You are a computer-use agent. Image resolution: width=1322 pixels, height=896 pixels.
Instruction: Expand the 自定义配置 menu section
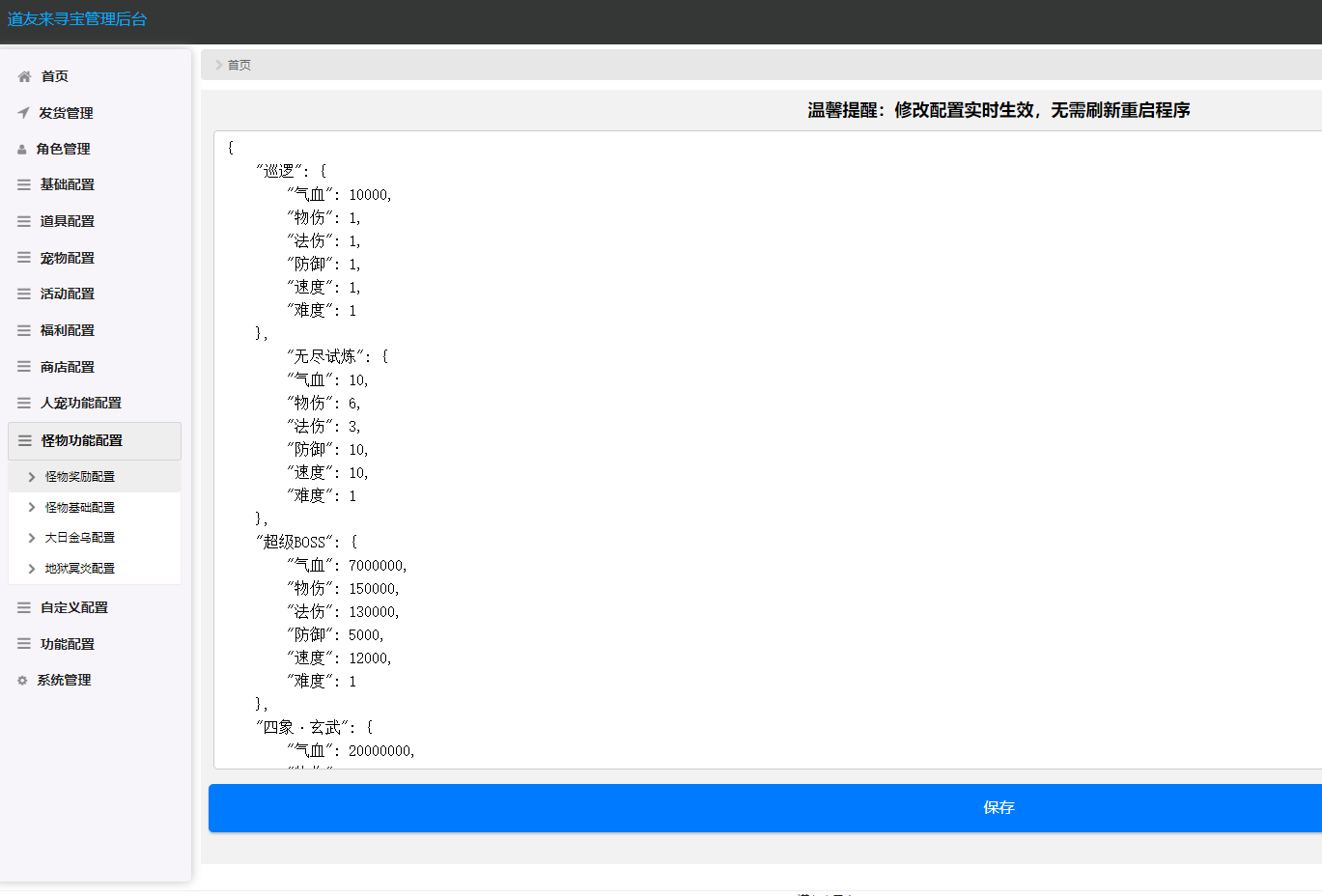click(74, 607)
